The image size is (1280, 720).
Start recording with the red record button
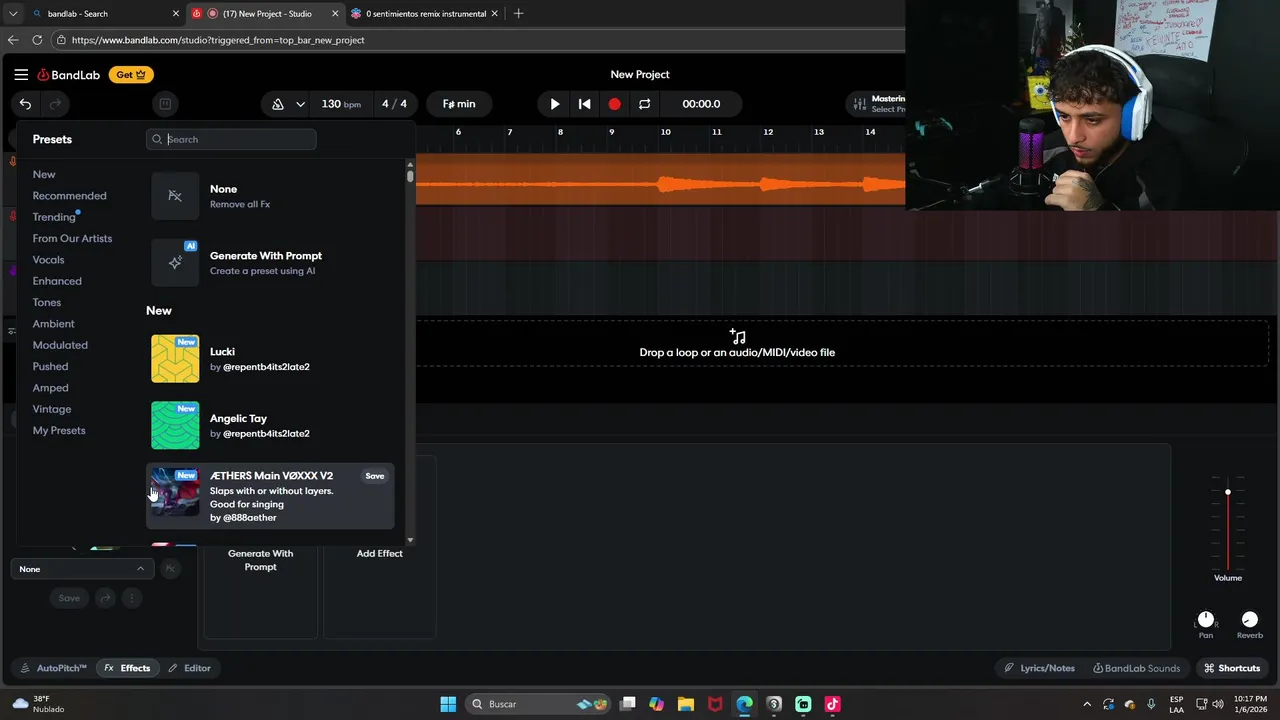pos(615,104)
